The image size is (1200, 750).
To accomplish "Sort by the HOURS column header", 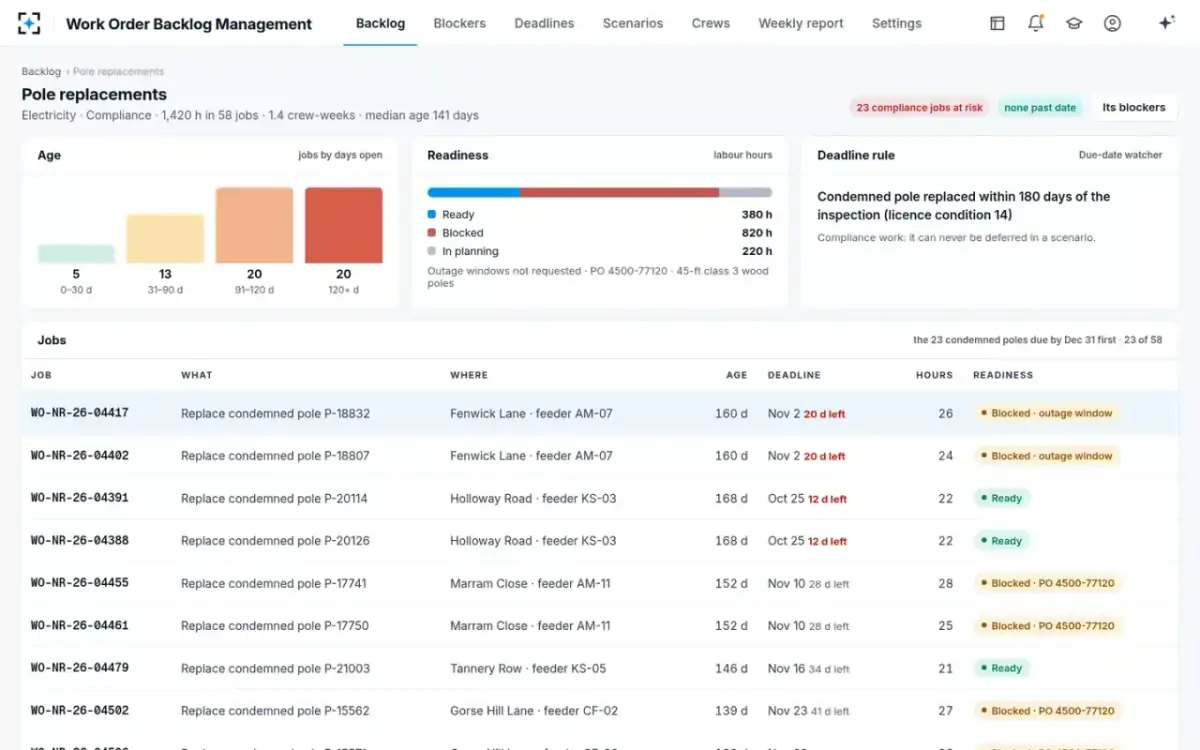I will tap(934, 375).
